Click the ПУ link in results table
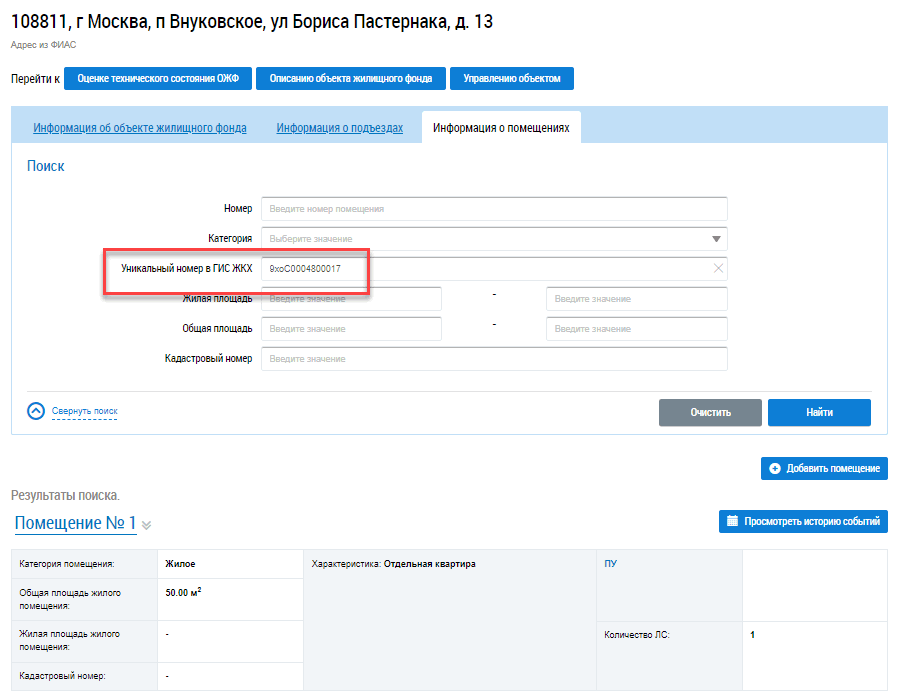The width and height of the screenshot is (899, 694). point(611,564)
